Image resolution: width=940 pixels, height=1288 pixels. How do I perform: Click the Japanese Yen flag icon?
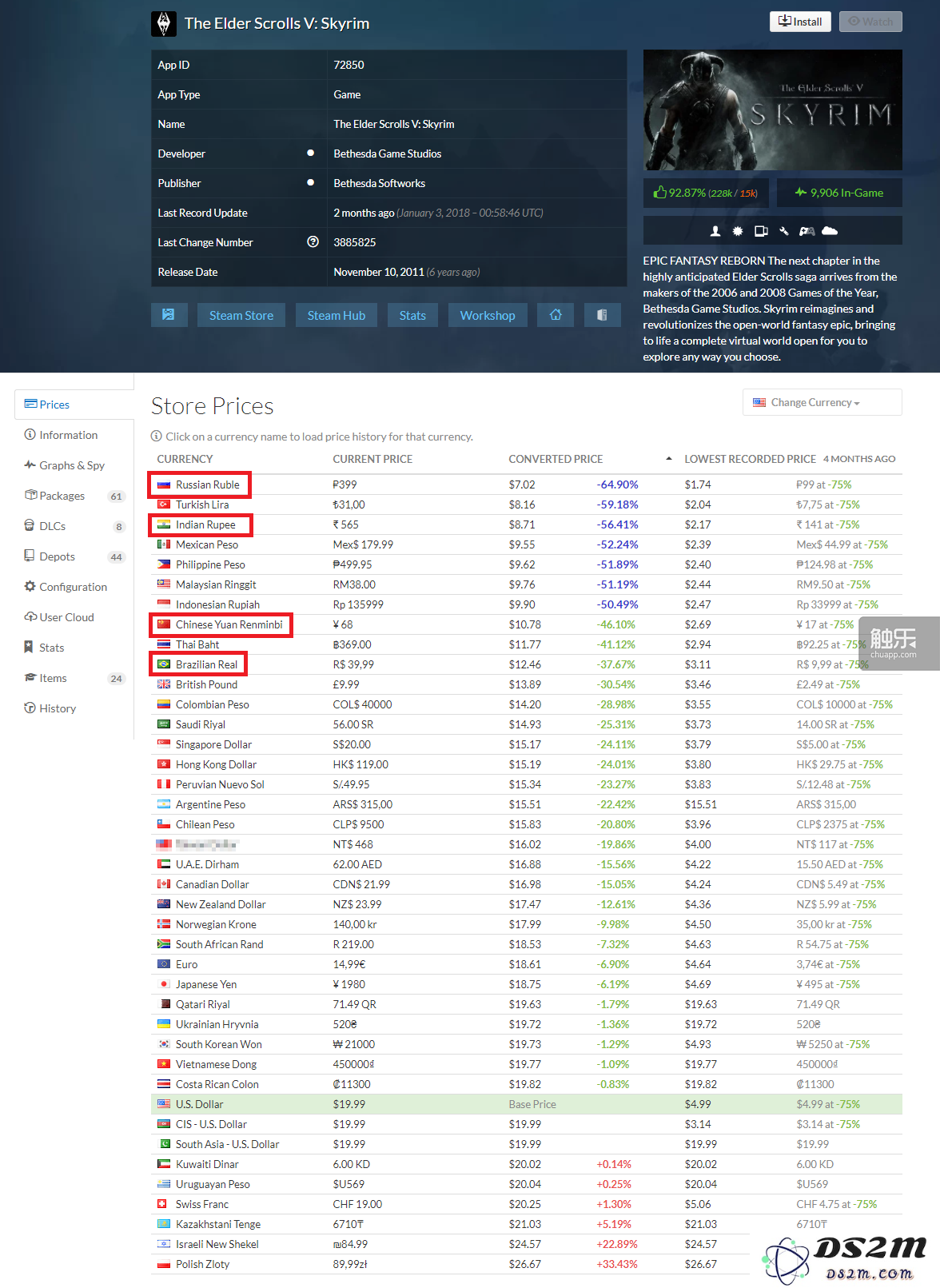tap(164, 984)
